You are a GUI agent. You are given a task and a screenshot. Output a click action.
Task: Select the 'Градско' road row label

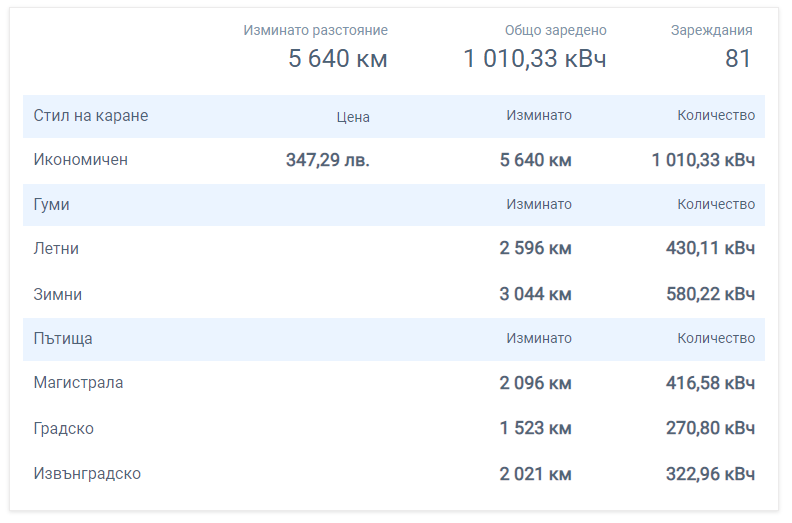coord(64,429)
